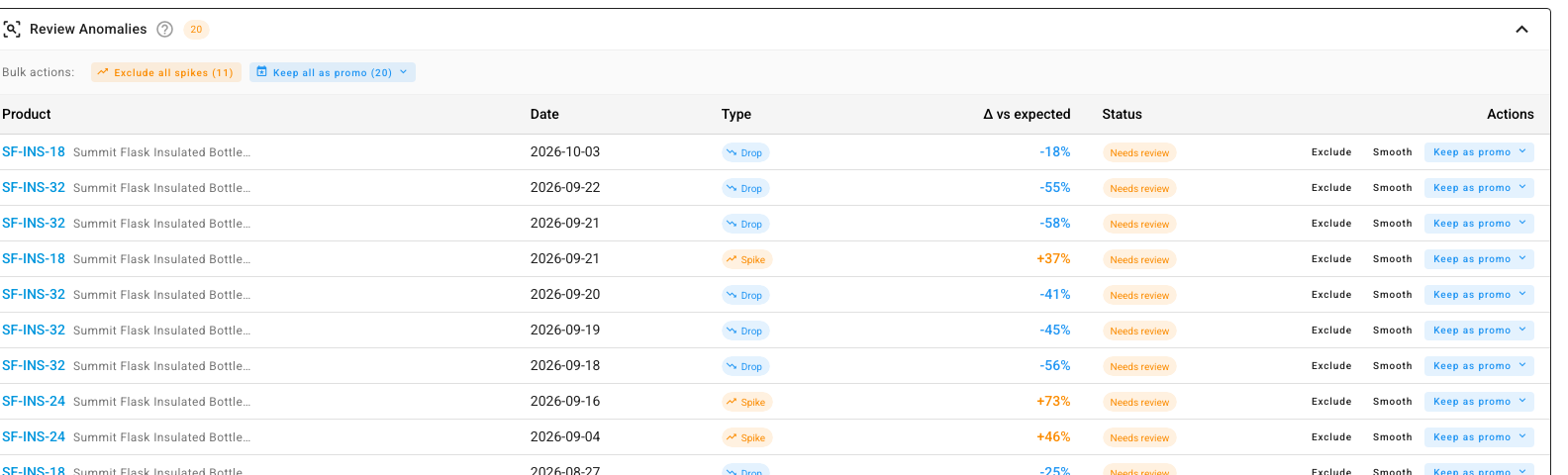Click Smooth for the -58% drop row
This screenshot has width=1568, height=475.
coord(1392,224)
